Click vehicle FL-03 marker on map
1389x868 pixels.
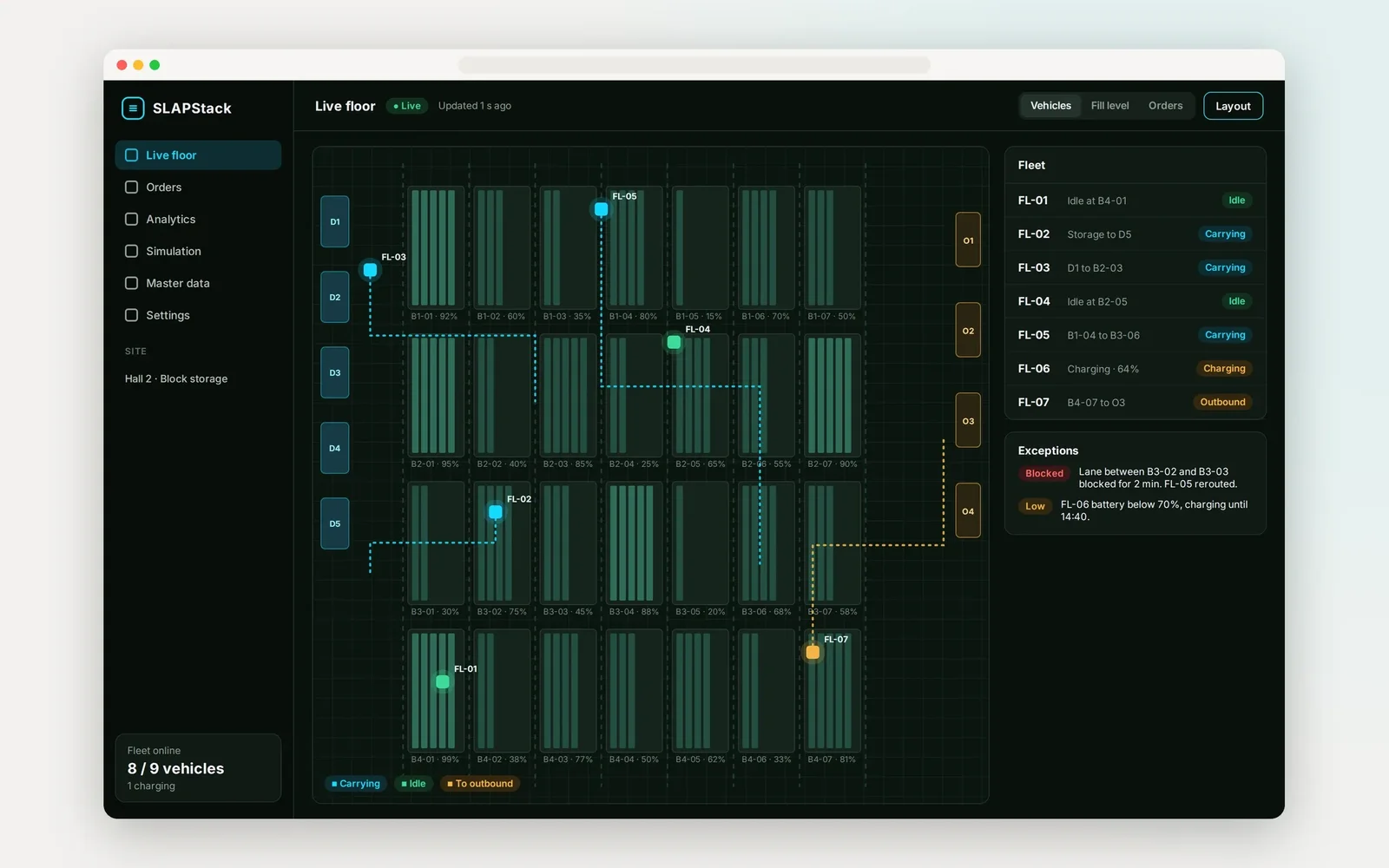(x=370, y=270)
